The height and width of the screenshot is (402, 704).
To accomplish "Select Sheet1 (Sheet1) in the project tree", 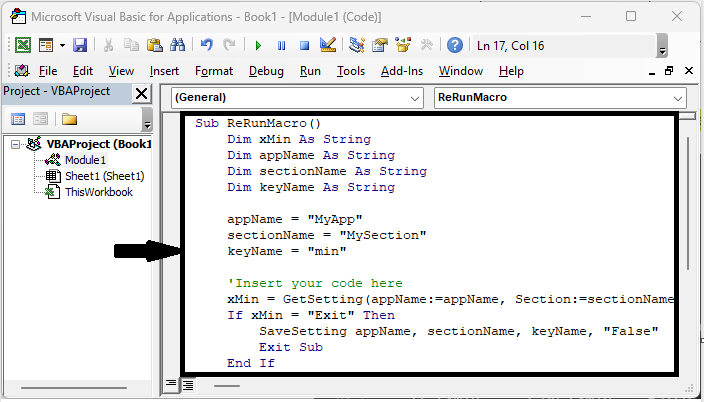I will coord(105,176).
